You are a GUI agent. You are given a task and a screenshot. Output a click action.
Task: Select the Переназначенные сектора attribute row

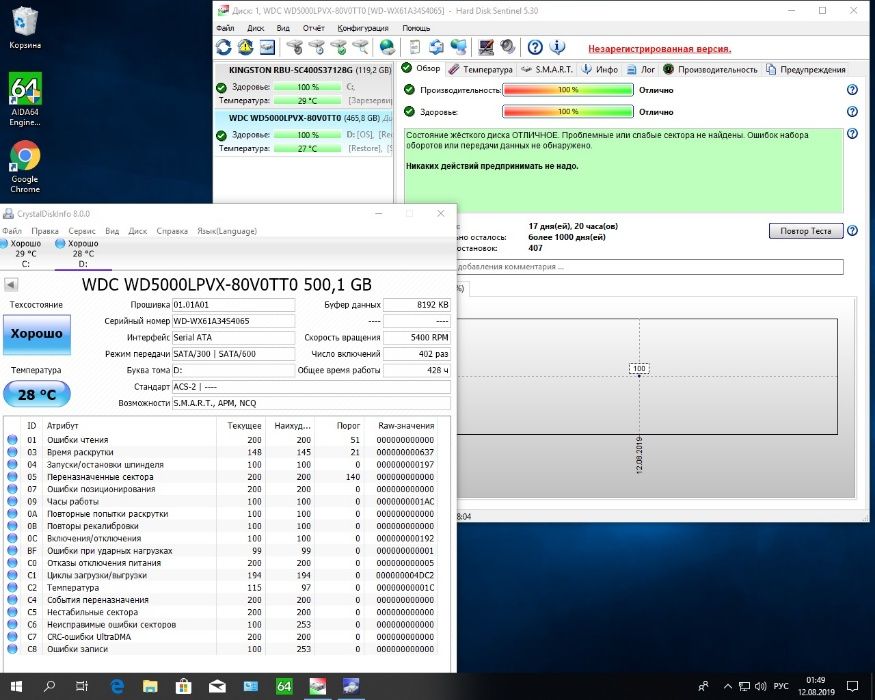click(222, 477)
